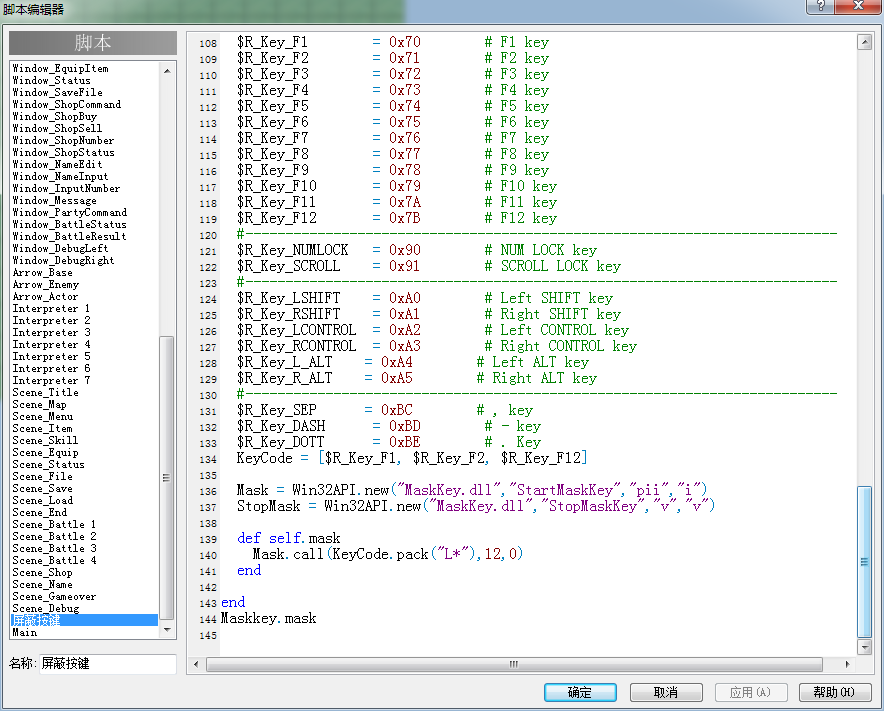
Task: Click the 名称 script name input field
Action: point(108,663)
